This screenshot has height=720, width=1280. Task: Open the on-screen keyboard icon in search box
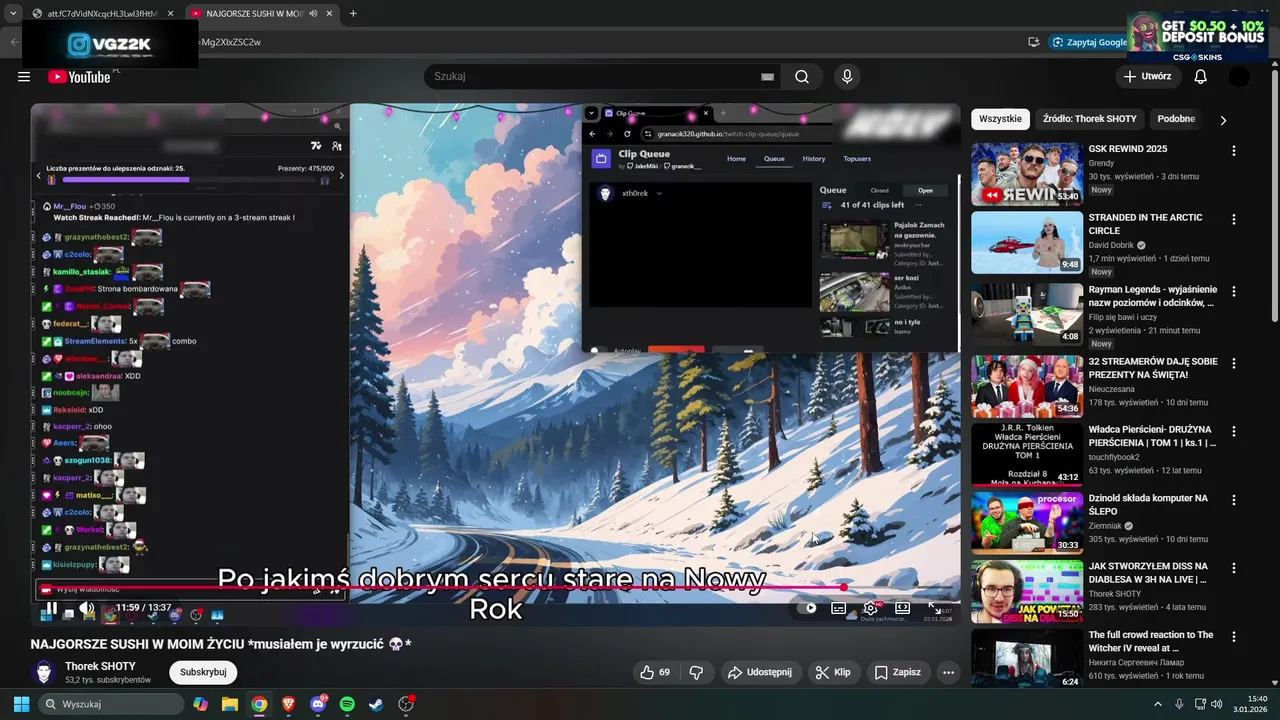coord(767,77)
